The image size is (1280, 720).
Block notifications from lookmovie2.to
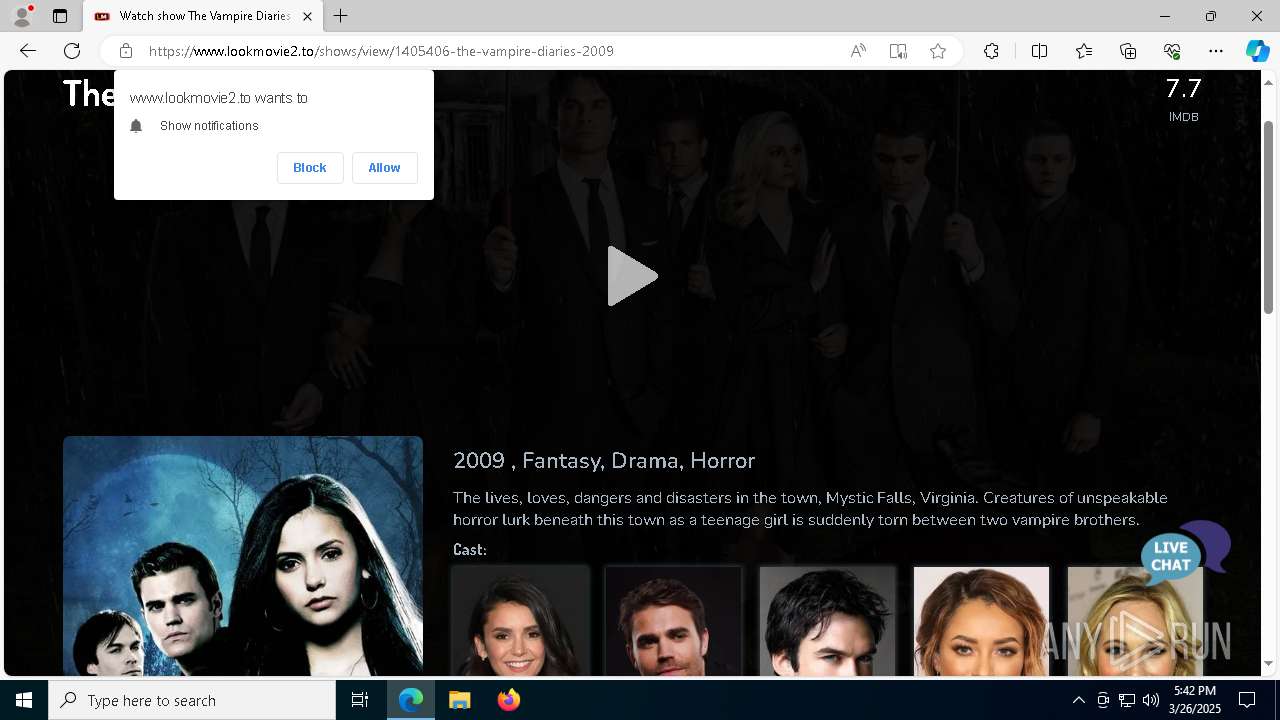click(310, 168)
